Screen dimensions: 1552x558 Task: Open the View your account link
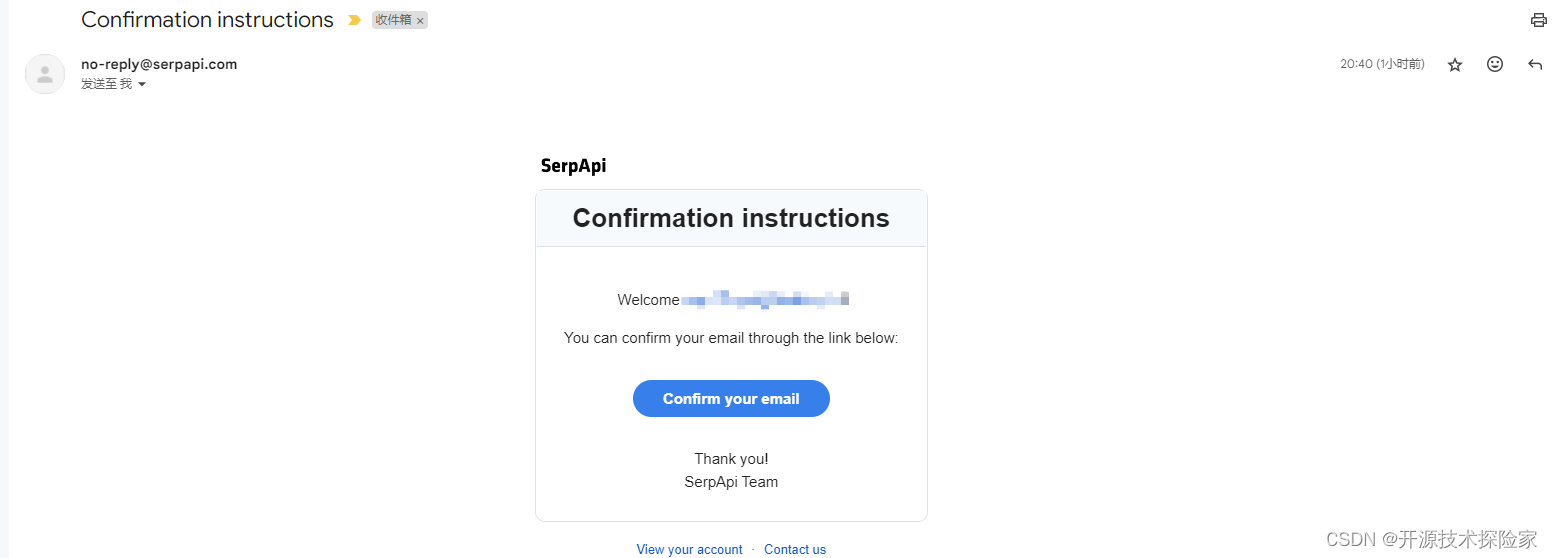pos(689,549)
